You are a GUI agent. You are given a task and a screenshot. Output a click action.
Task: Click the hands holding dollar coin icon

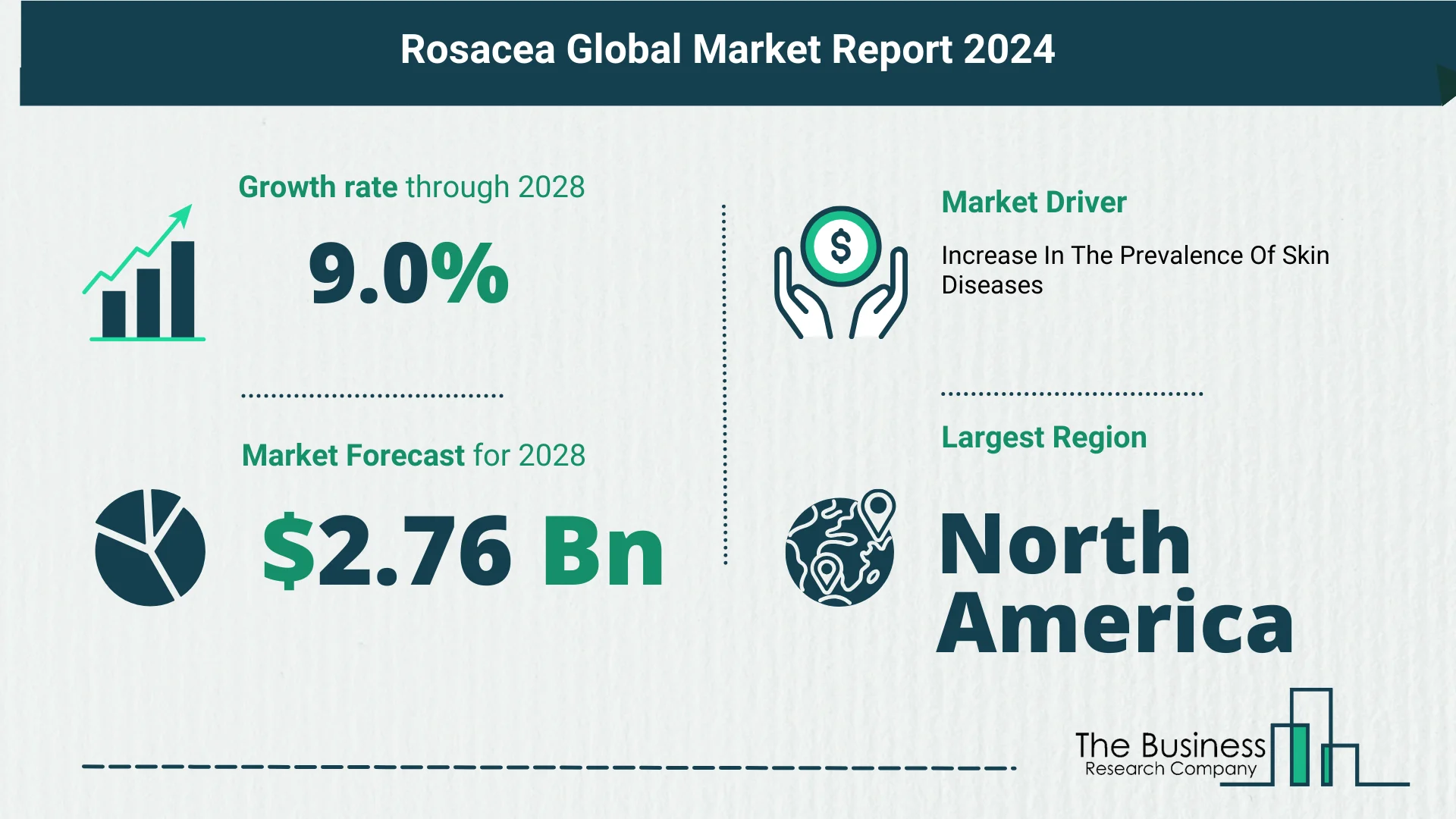pos(840,272)
